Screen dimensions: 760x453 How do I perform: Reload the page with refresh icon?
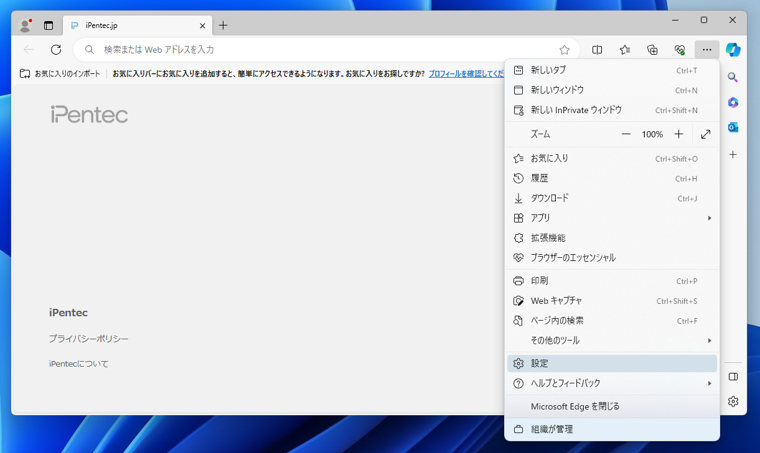(56, 49)
